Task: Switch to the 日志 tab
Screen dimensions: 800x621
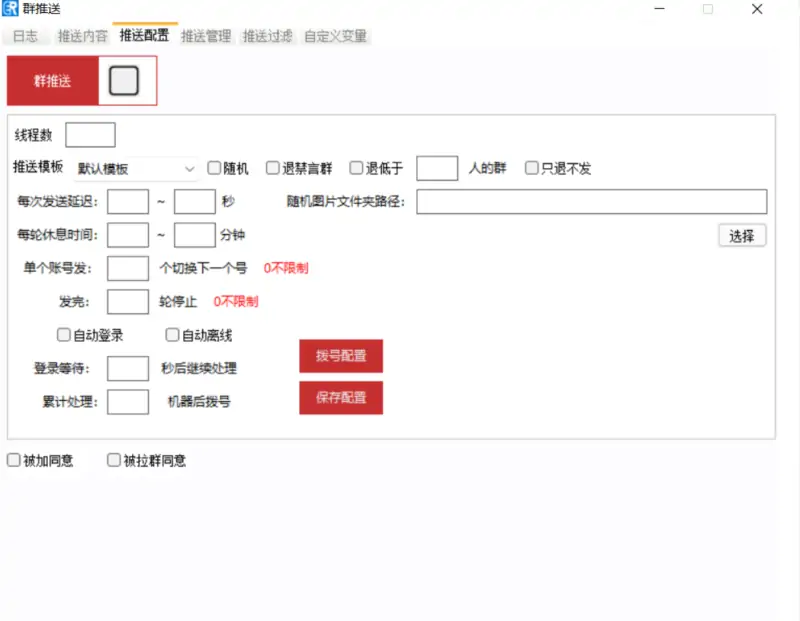Action: (x=24, y=34)
